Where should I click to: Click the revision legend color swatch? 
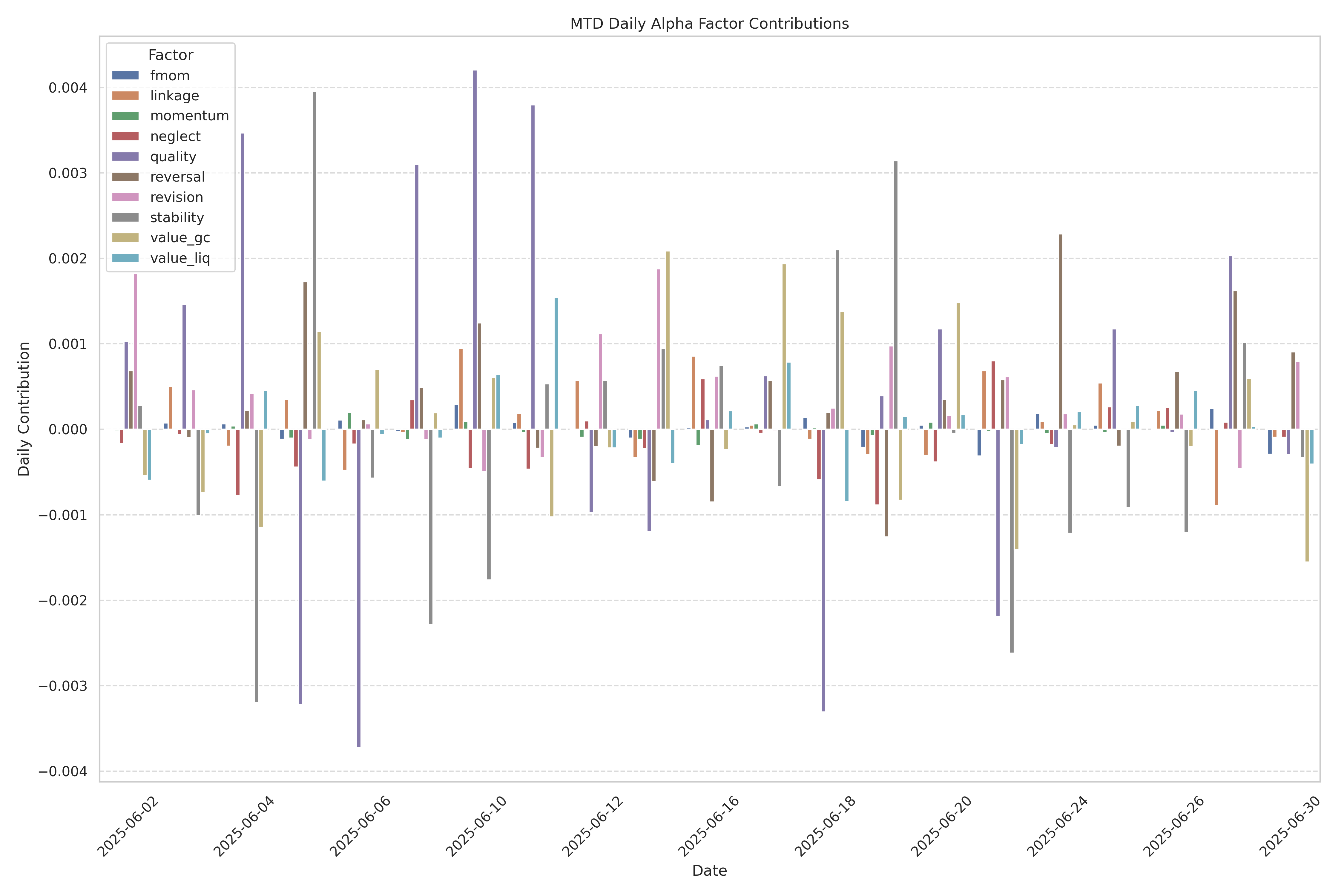tap(125, 197)
